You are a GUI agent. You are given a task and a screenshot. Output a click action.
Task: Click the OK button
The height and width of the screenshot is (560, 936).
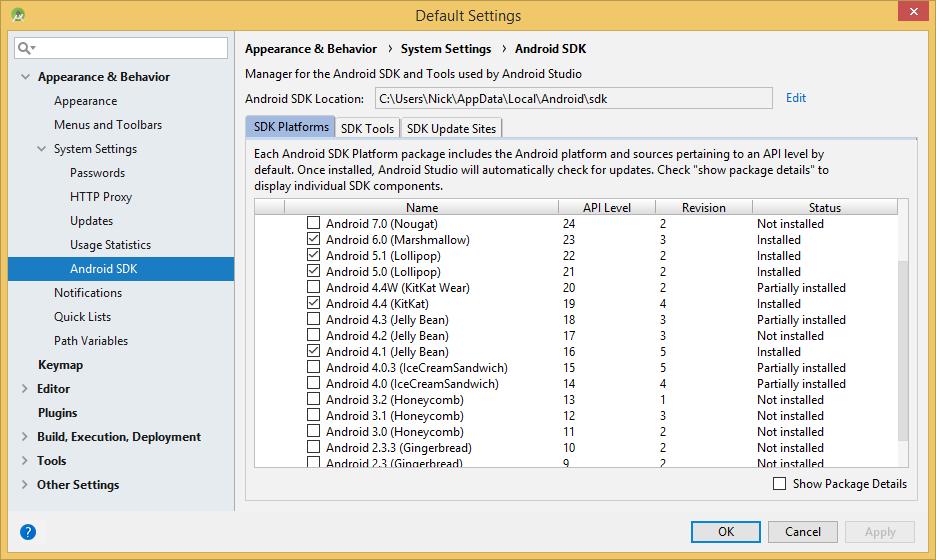(726, 532)
